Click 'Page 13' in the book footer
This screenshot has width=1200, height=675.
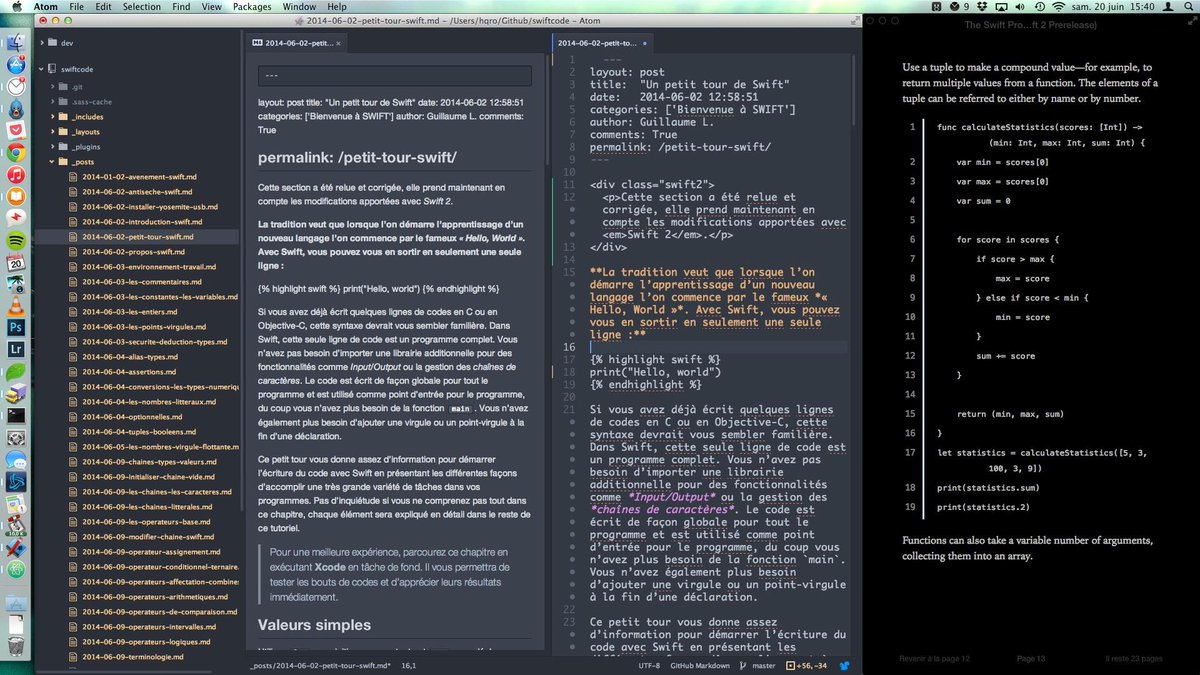tap(1031, 658)
